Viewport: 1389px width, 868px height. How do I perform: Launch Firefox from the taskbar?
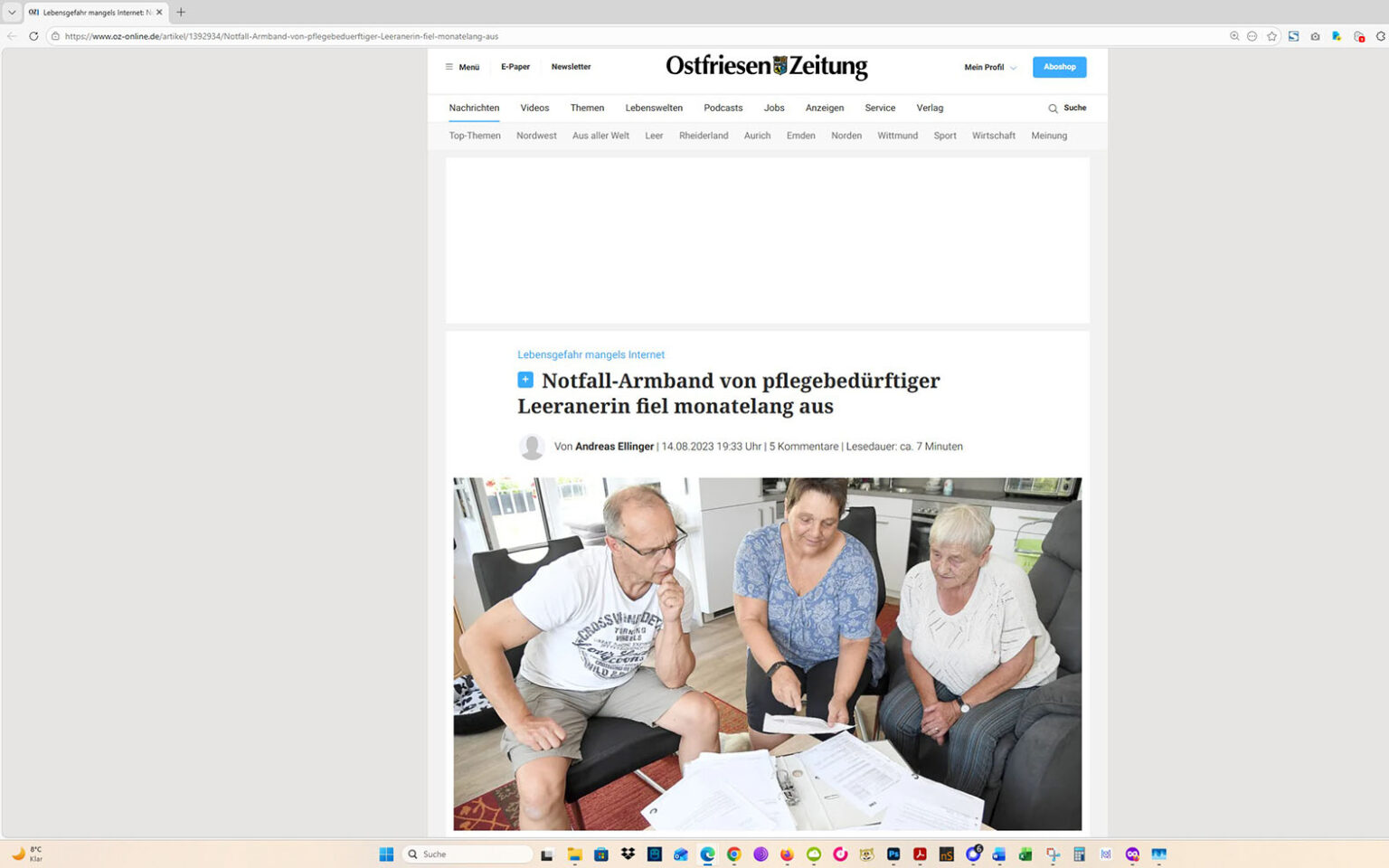point(786,854)
